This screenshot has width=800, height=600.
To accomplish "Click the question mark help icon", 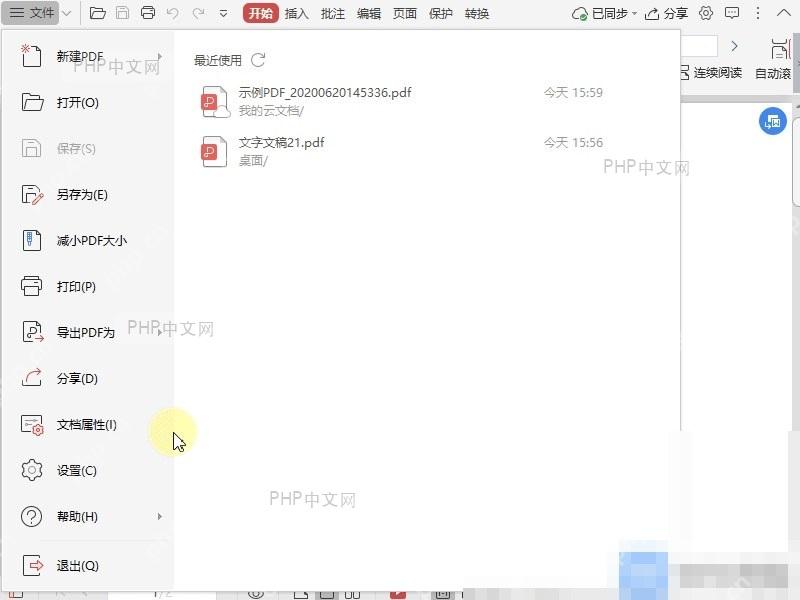I will pyautogui.click(x=32, y=516).
